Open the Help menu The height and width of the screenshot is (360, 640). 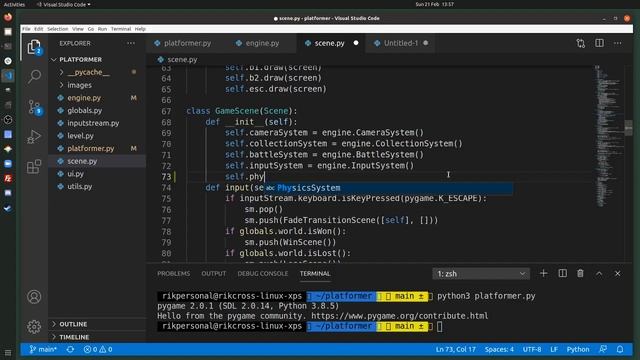coord(140,29)
